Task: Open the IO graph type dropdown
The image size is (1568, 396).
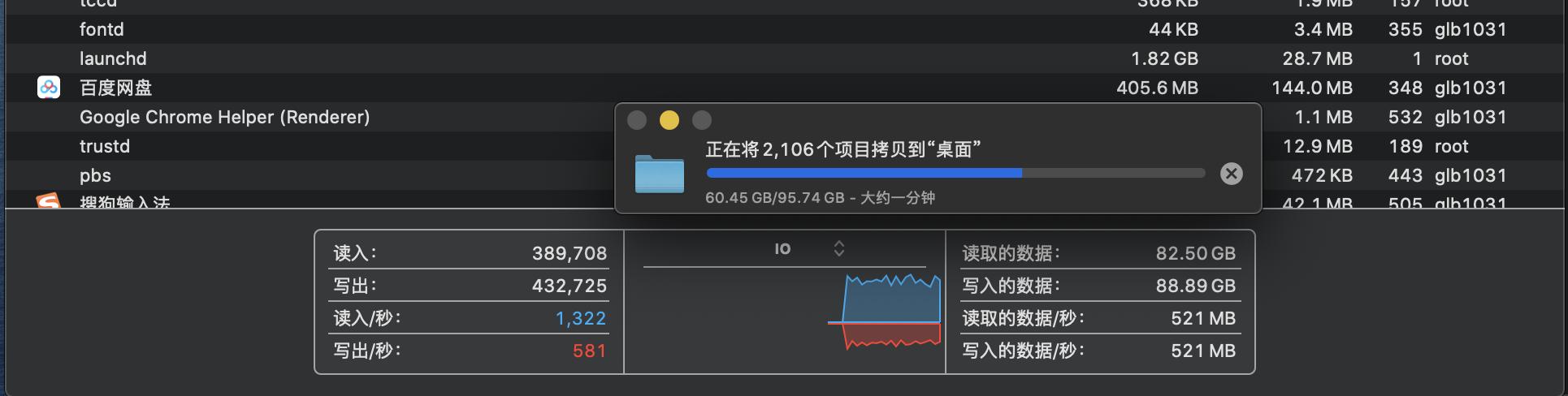Action: 838,249
